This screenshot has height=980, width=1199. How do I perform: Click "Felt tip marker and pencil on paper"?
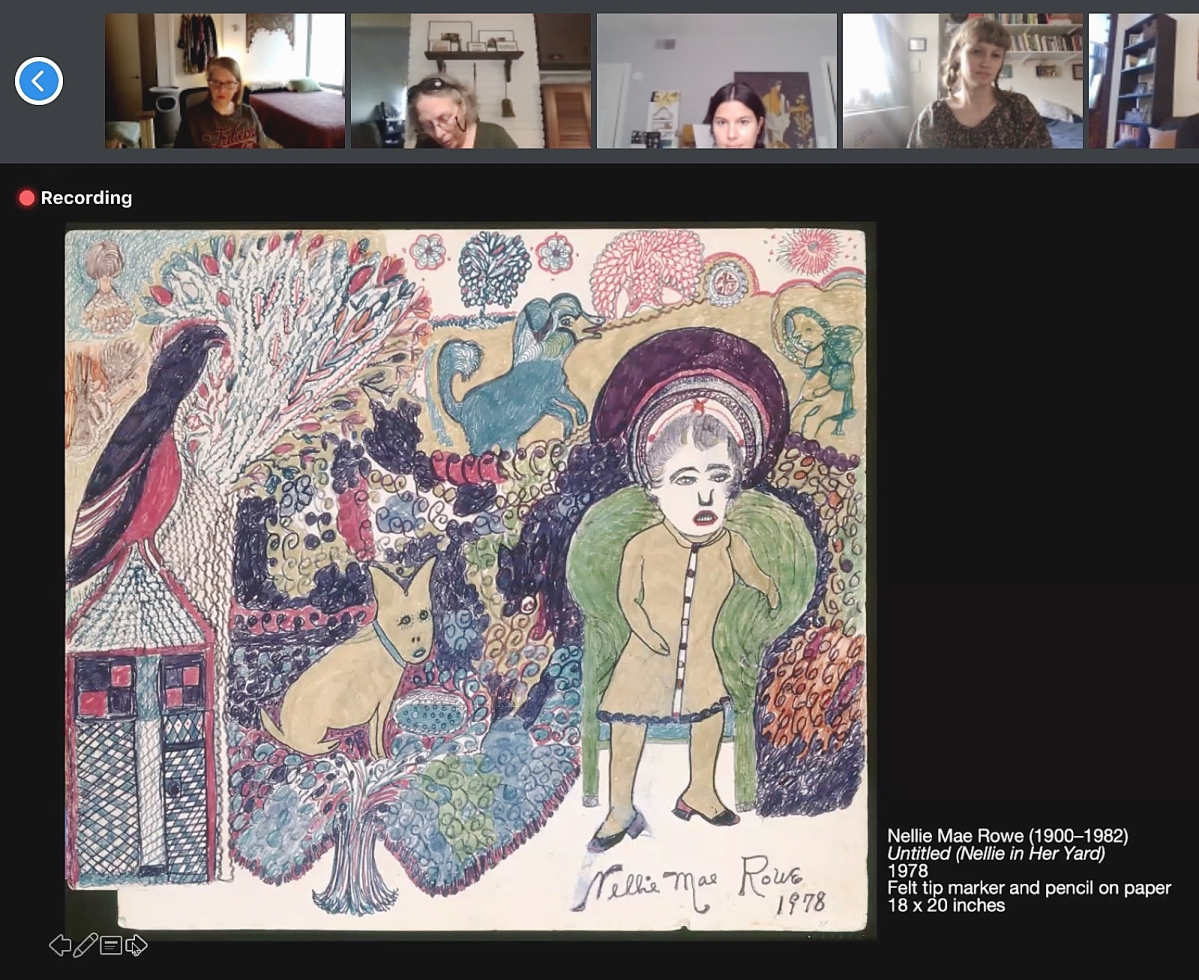[1029, 888]
